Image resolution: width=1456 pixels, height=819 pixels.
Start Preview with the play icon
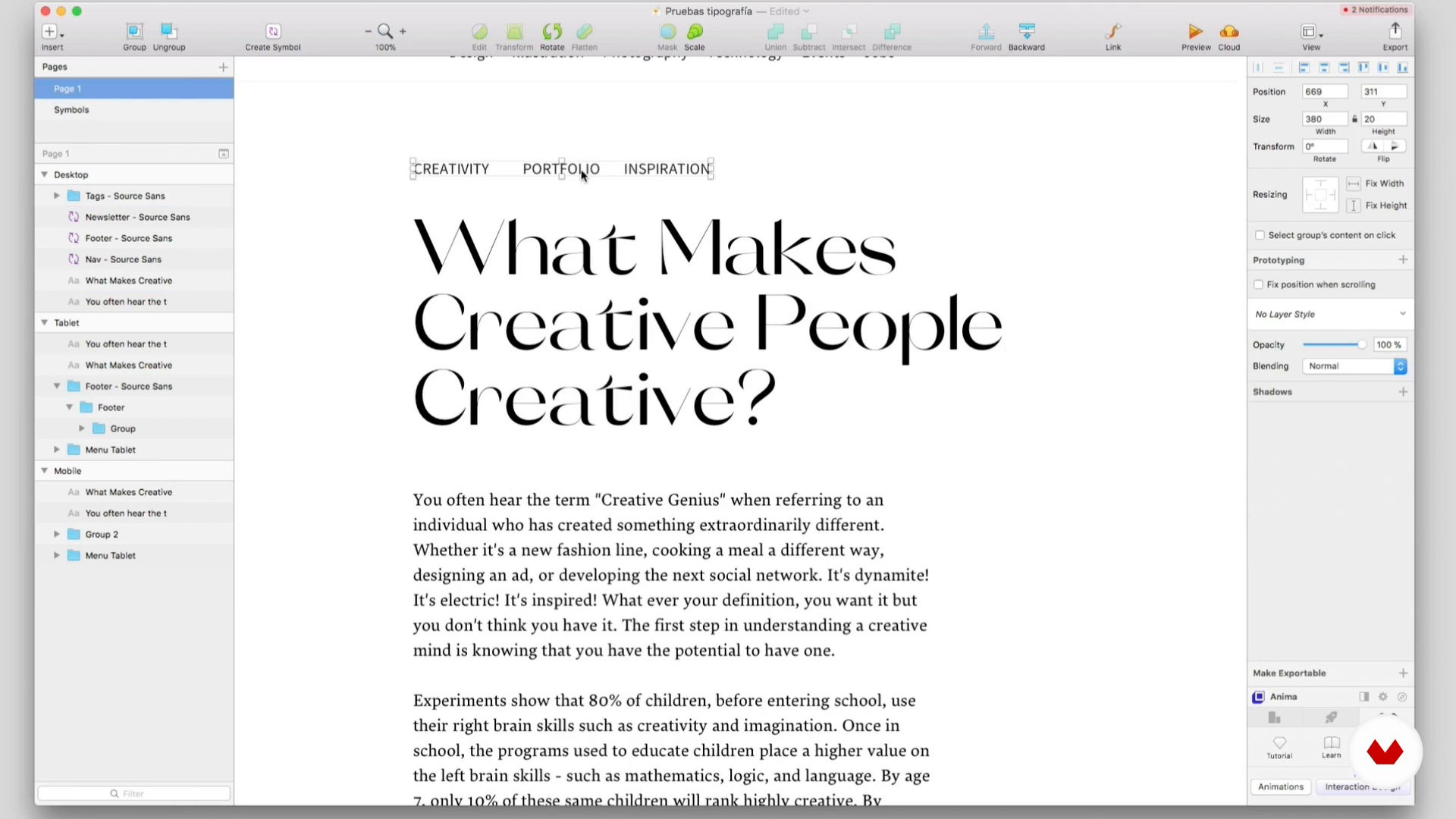click(1196, 31)
